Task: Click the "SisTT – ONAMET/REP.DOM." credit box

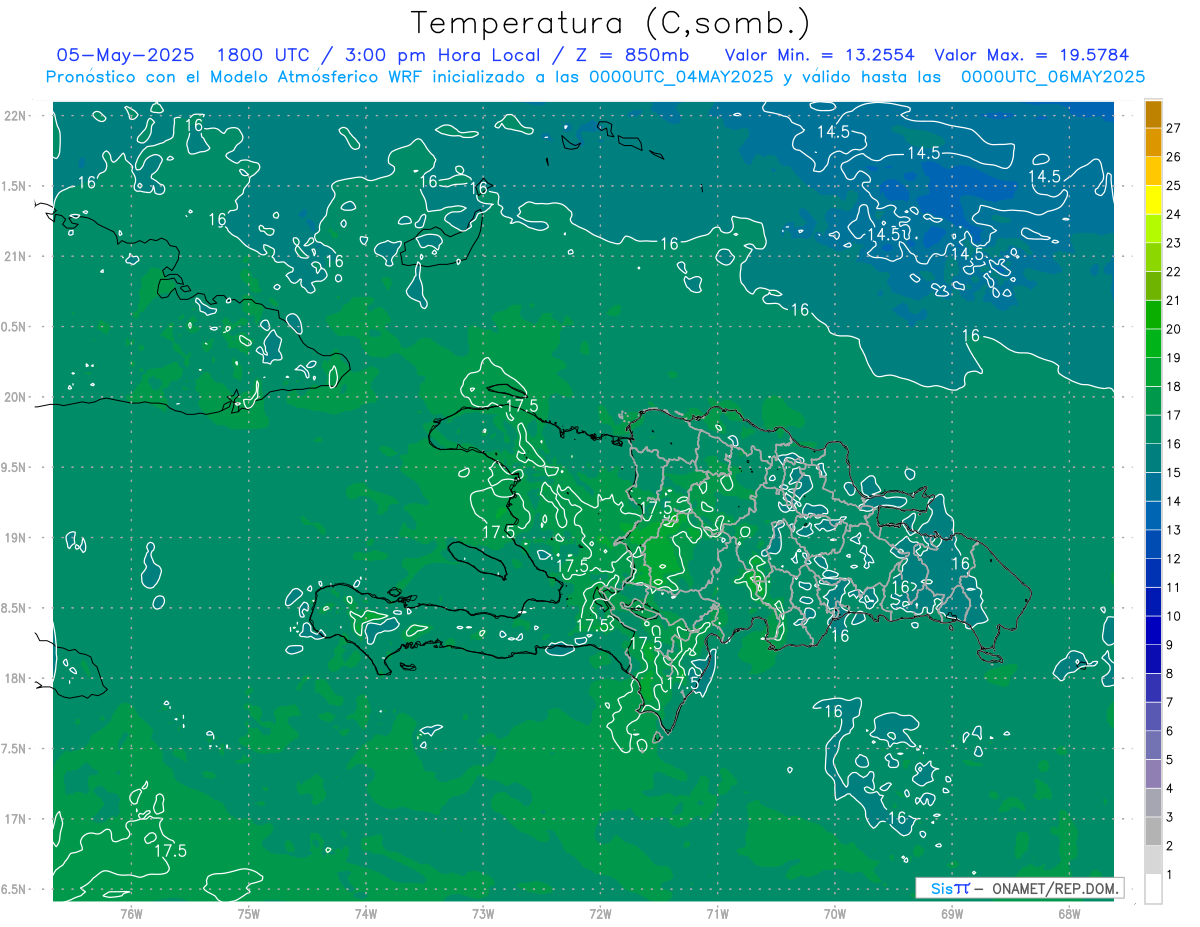Action: [1019, 888]
